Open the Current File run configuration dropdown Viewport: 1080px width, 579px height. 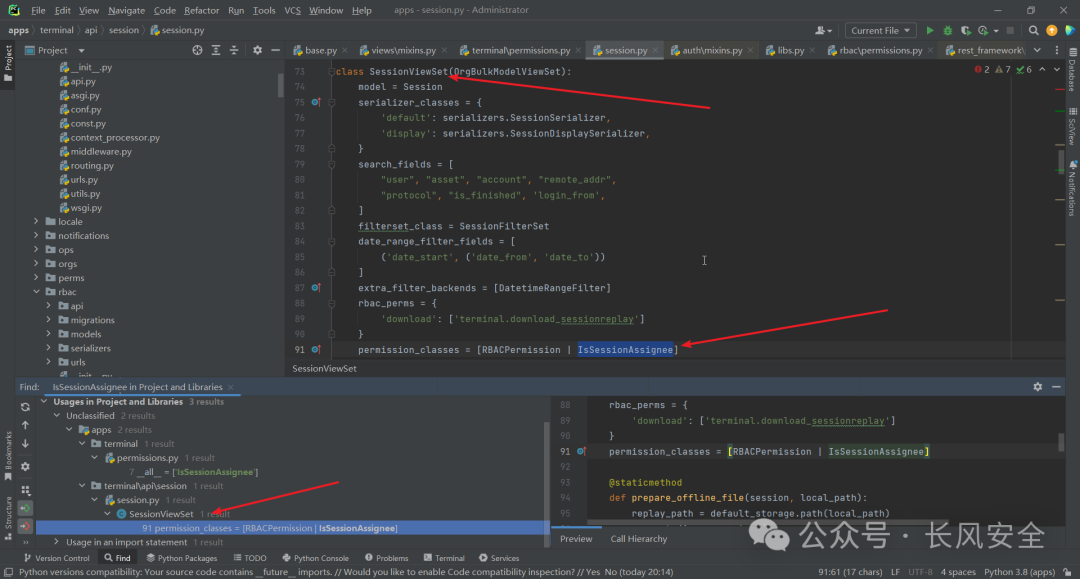pos(880,30)
